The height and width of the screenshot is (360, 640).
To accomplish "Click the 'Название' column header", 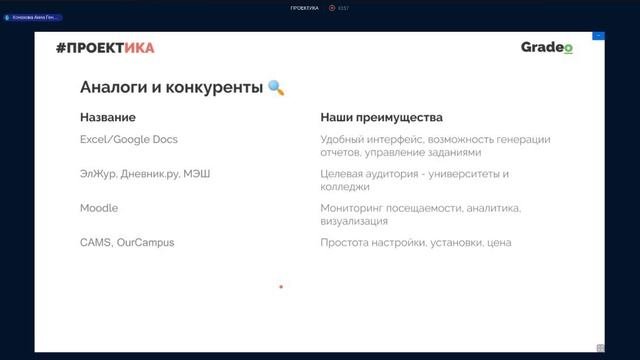I will click(108, 118).
